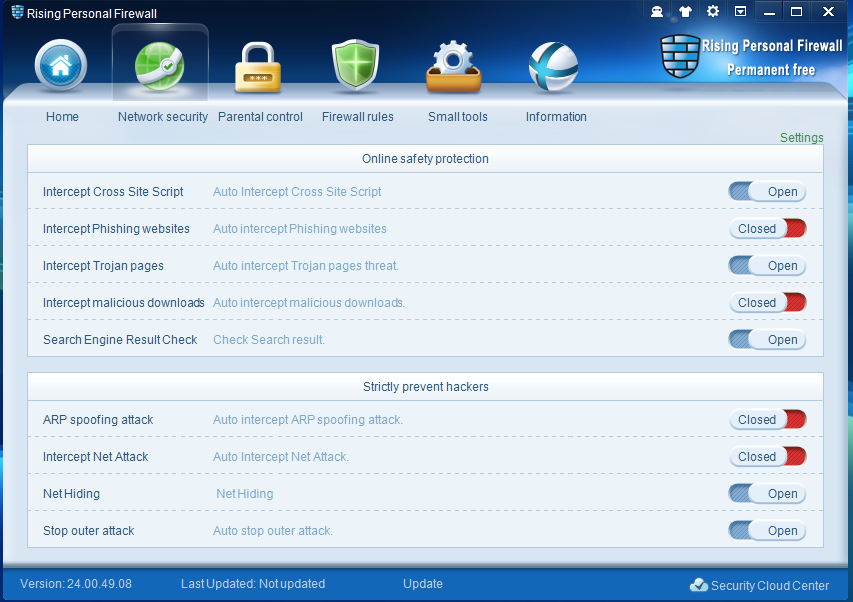Open Information globe icon
853x602 pixels.
(x=553, y=66)
